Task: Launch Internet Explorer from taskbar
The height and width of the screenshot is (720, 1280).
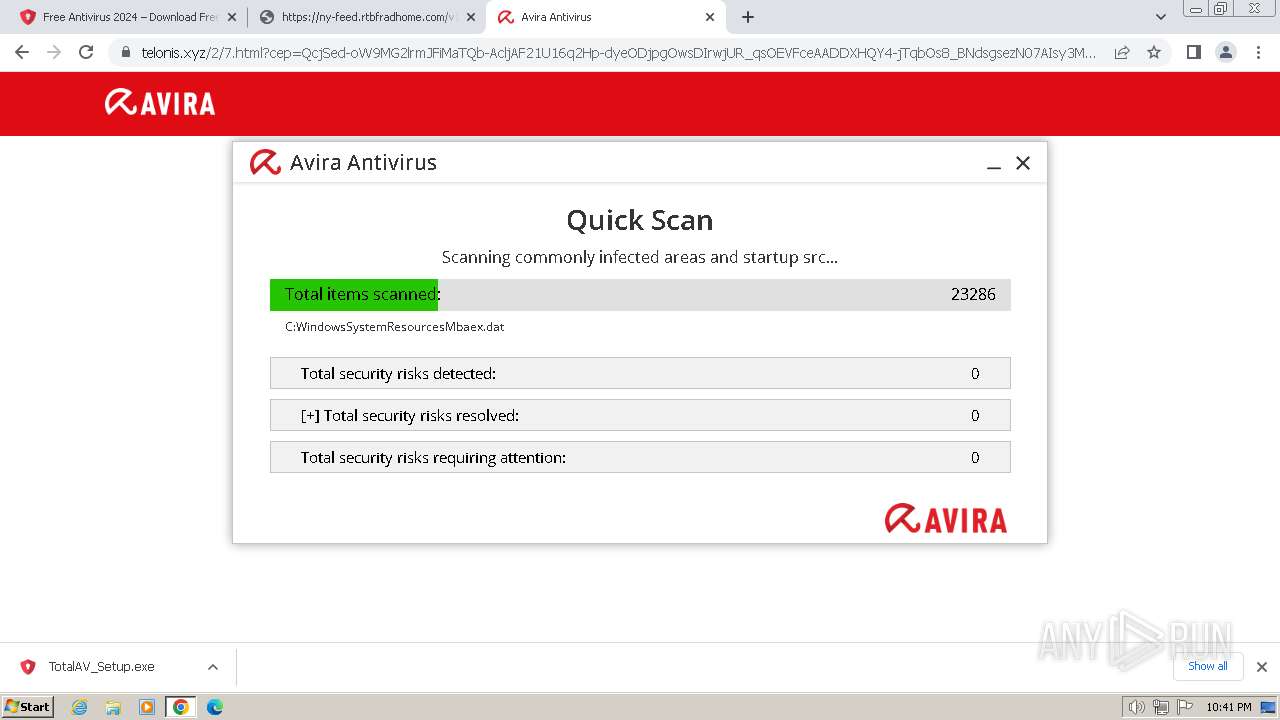Action: click(x=79, y=707)
